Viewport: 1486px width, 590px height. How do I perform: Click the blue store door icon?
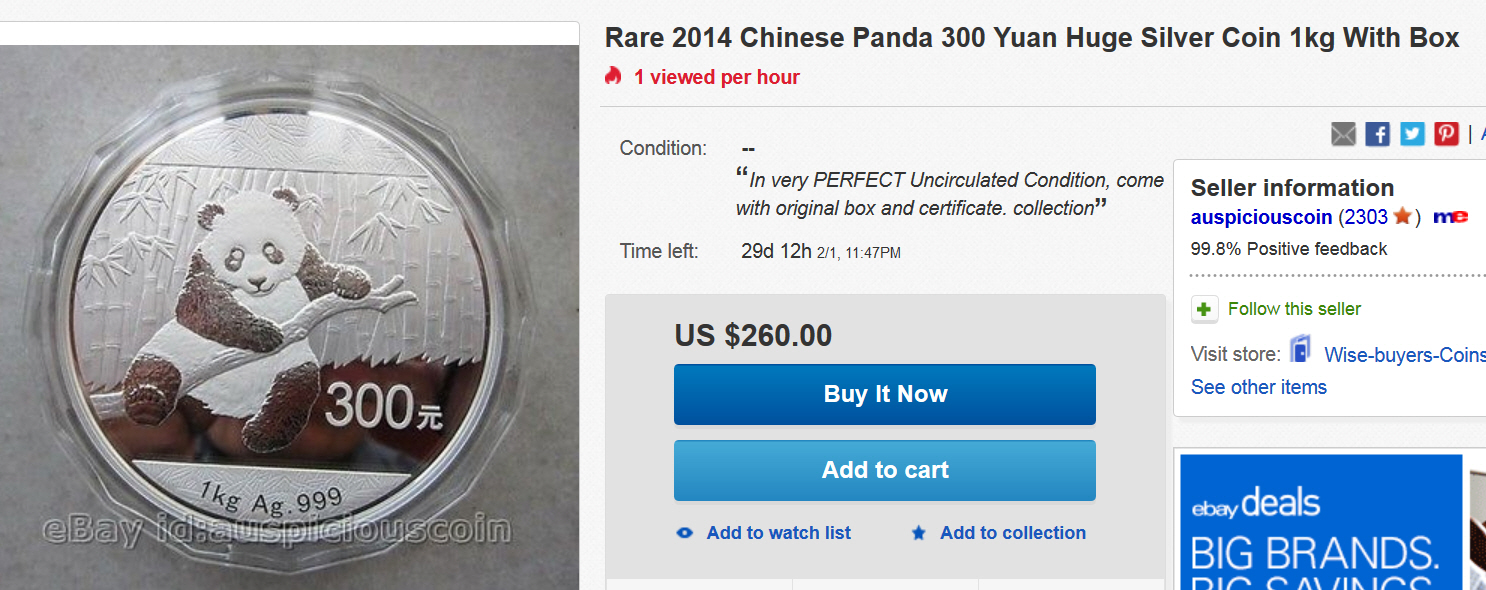click(1300, 350)
